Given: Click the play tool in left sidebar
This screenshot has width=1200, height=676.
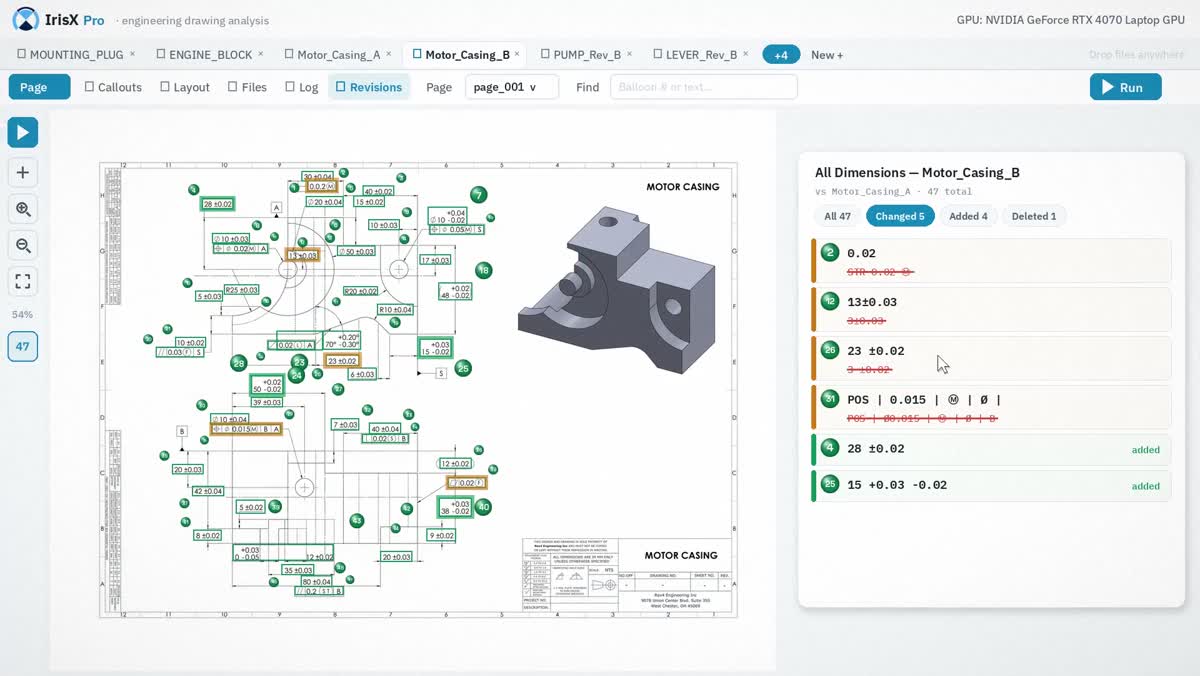Looking at the screenshot, I should 23,132.
